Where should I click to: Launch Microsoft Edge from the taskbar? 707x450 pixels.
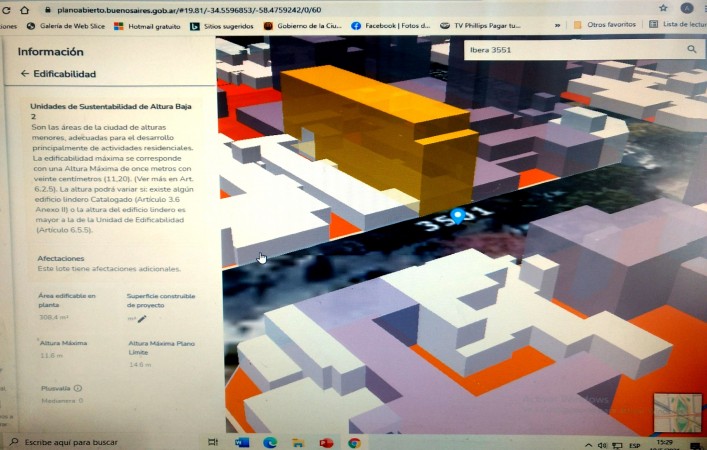coord(270,442)
